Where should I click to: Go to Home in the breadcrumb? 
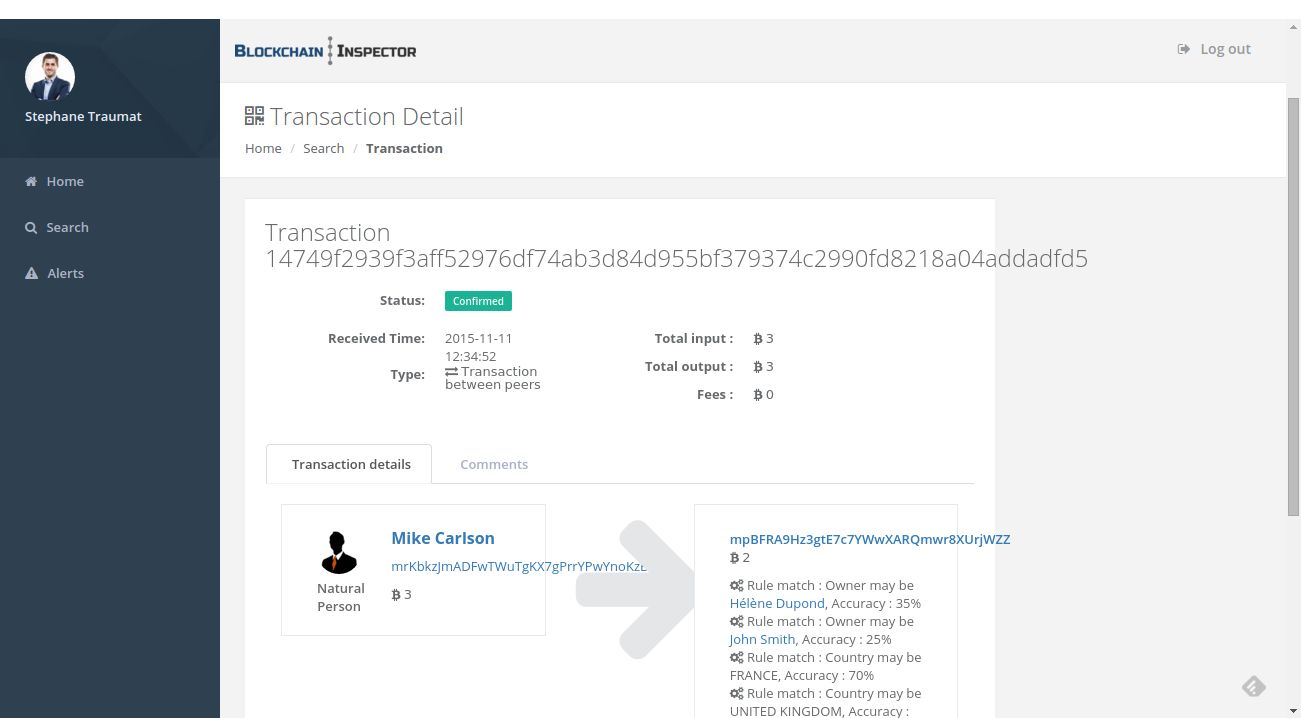pos(263,148)
